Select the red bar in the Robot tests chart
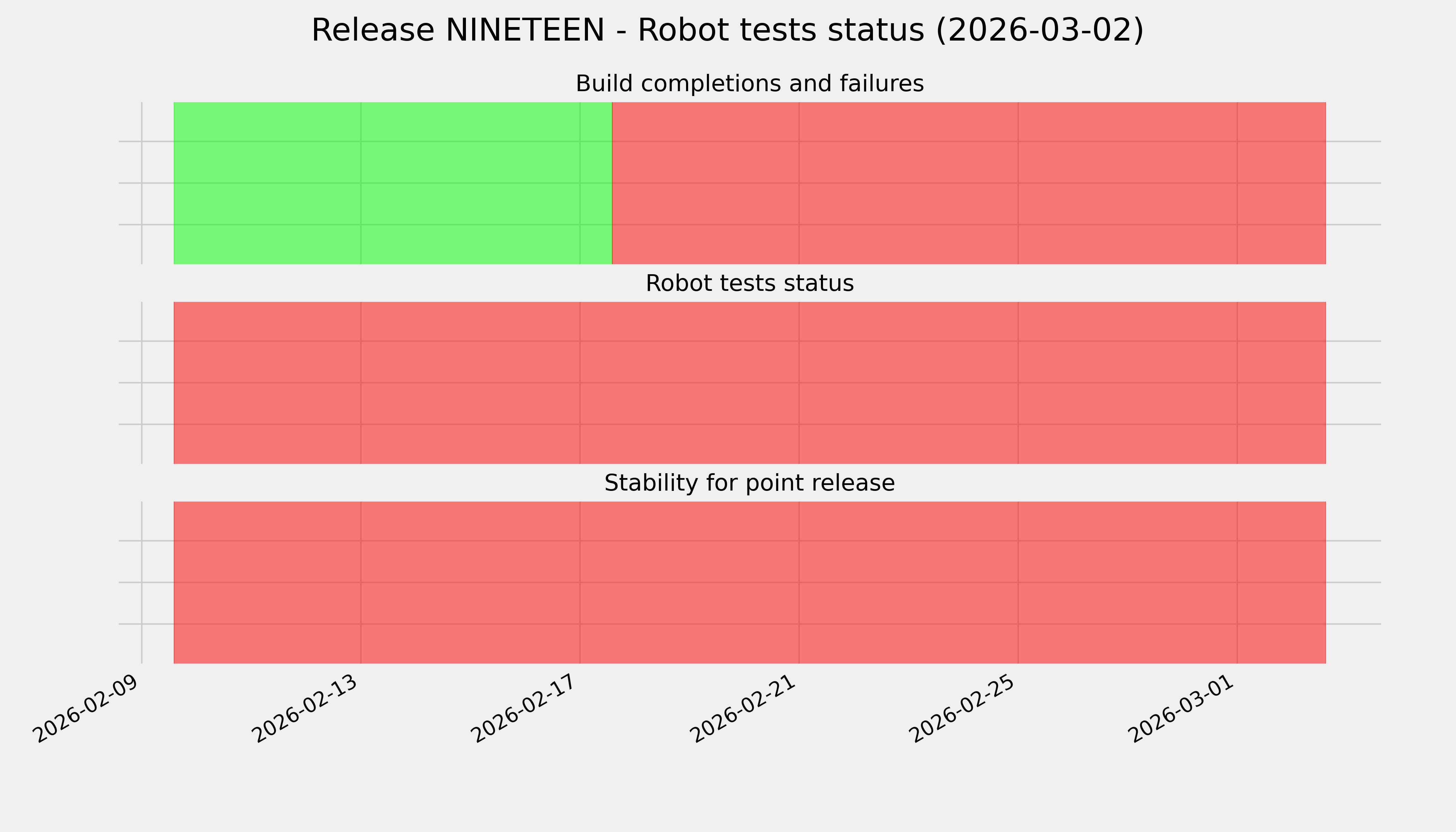Viewport: 1456px width, 832px height. coord(749,383)
